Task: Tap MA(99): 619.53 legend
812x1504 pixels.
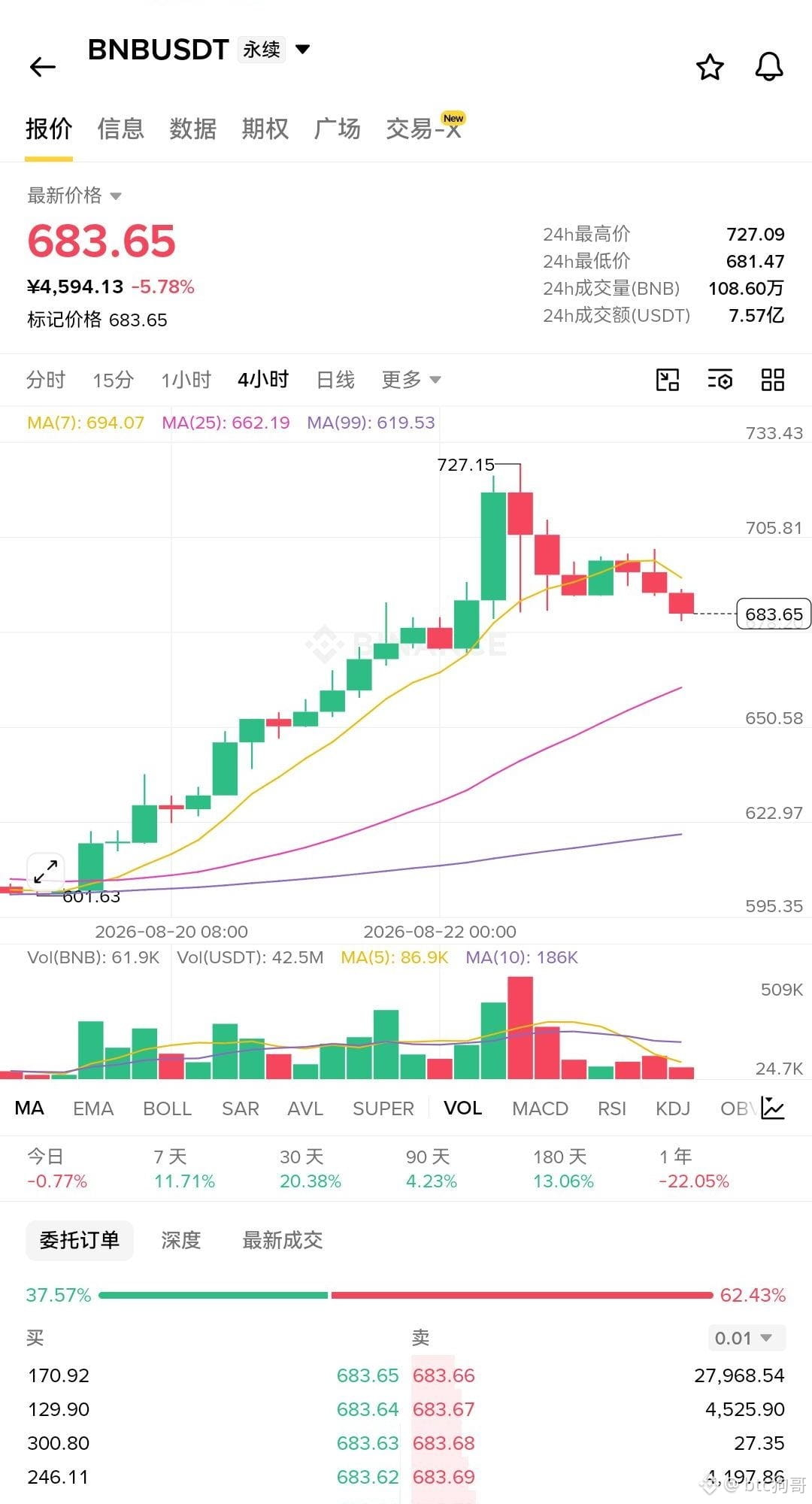Action: [x=371, y=423]
